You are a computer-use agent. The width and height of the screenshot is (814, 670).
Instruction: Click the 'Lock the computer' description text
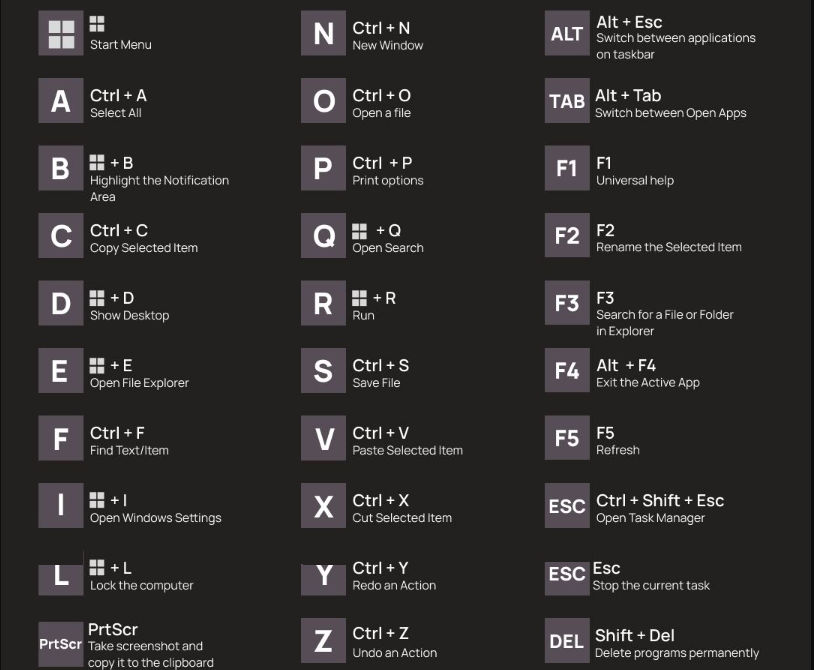[142, 586]
